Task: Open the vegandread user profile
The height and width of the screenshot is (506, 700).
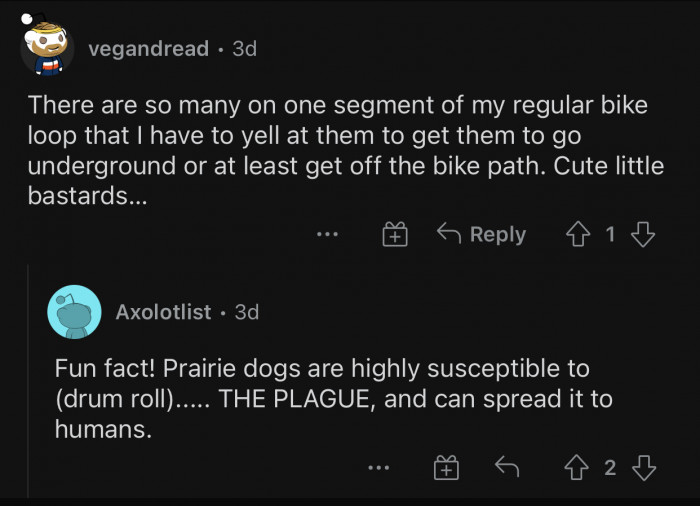Action: (x=148, y=48)
